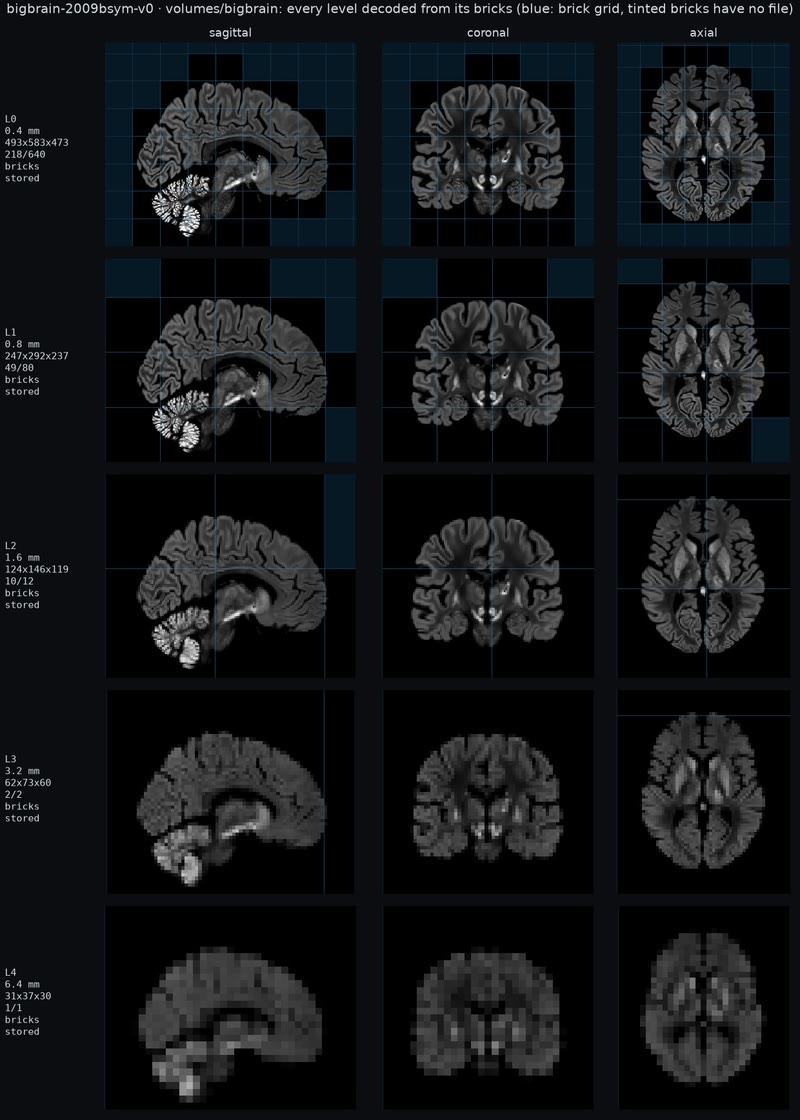The width and height of the screenshot is (800, 1120).
Task: Select the "L4" row label
Action: point(11,972)
